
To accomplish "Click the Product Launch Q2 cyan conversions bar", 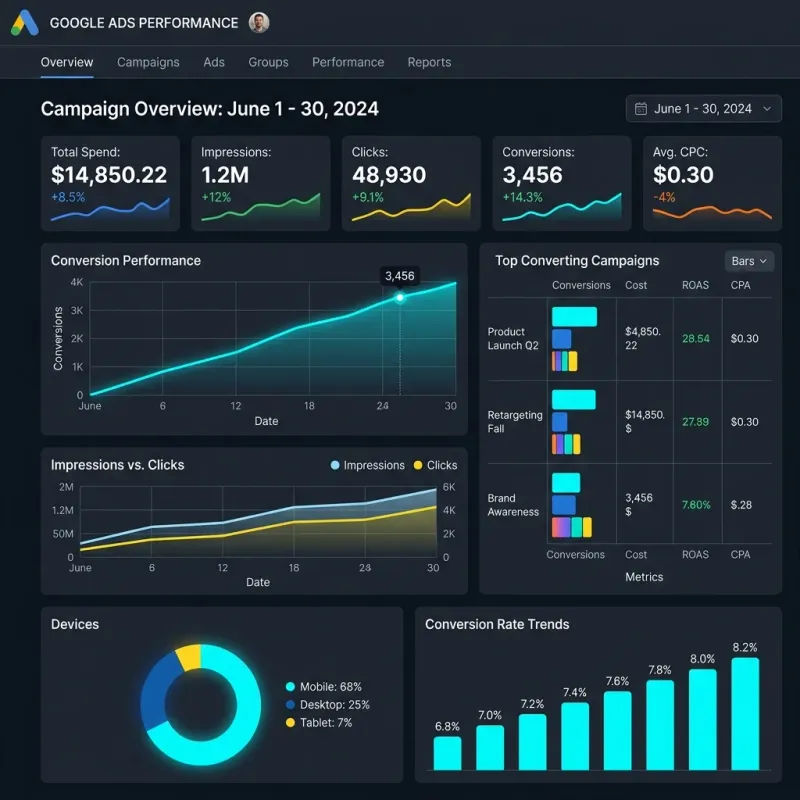I will coord(574,317).
